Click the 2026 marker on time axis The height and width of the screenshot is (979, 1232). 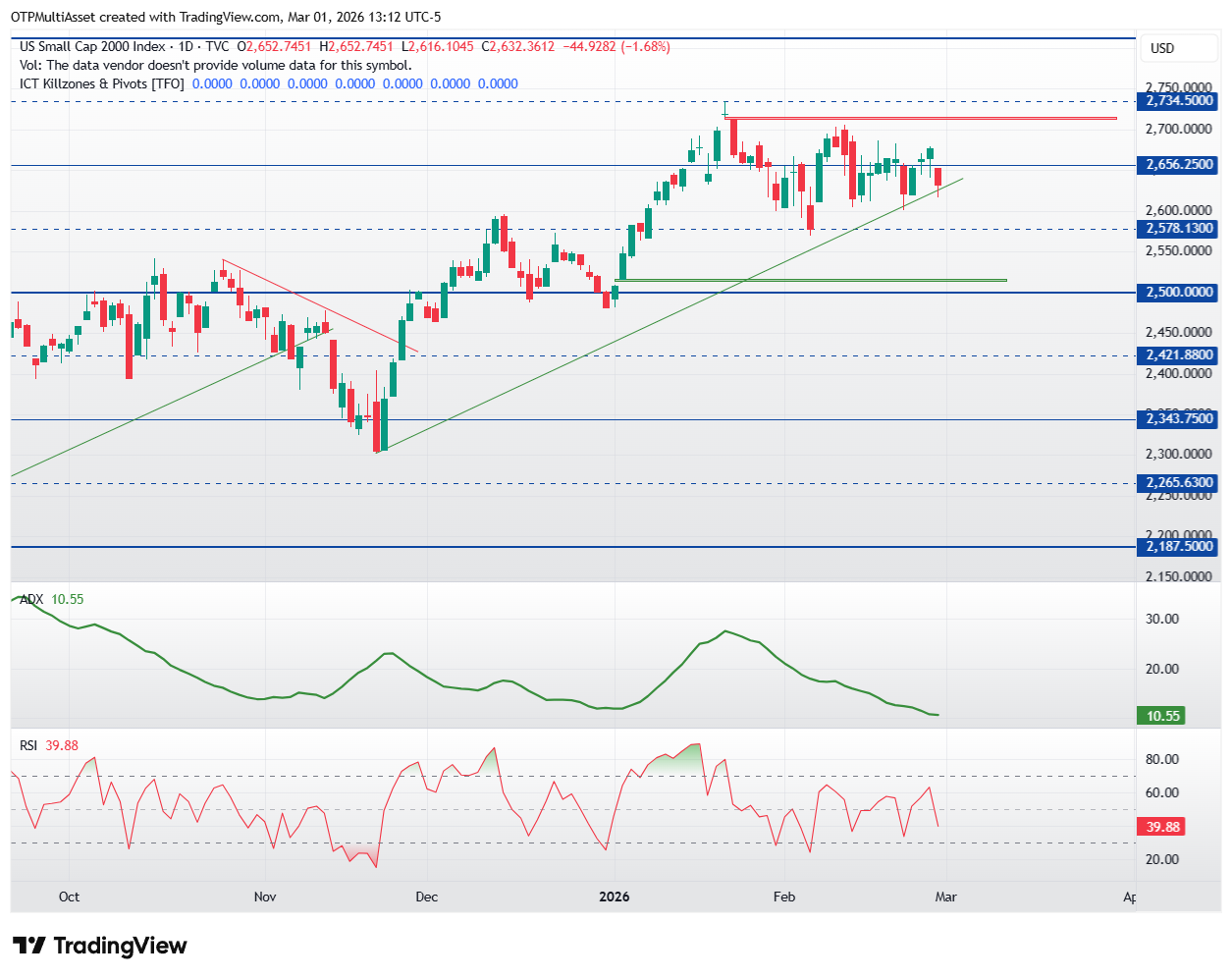coord(615,897)
